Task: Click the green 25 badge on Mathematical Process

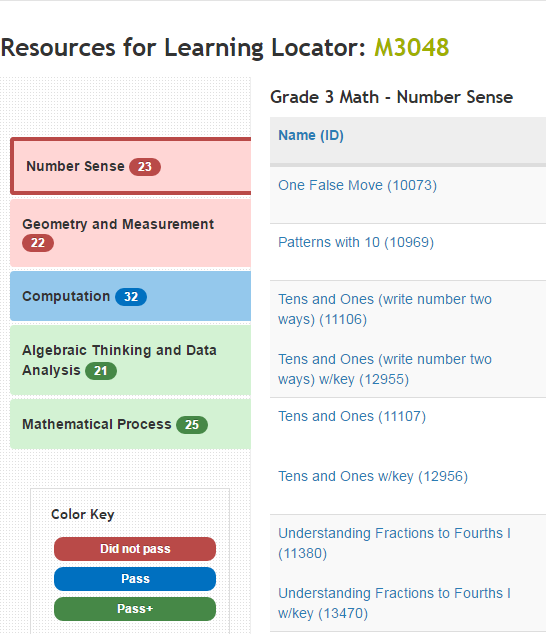Action: pyautogui.click(x=192, y=425)
